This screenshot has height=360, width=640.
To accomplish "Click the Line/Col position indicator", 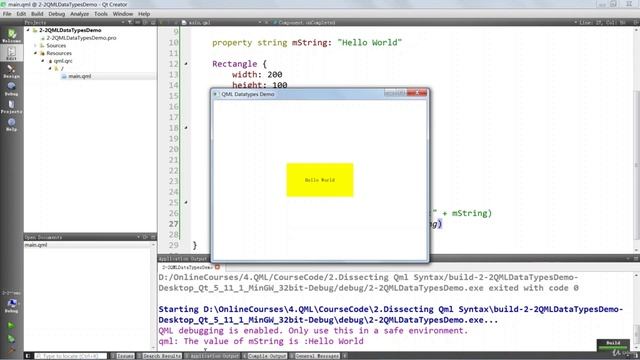I will point(602,22).
